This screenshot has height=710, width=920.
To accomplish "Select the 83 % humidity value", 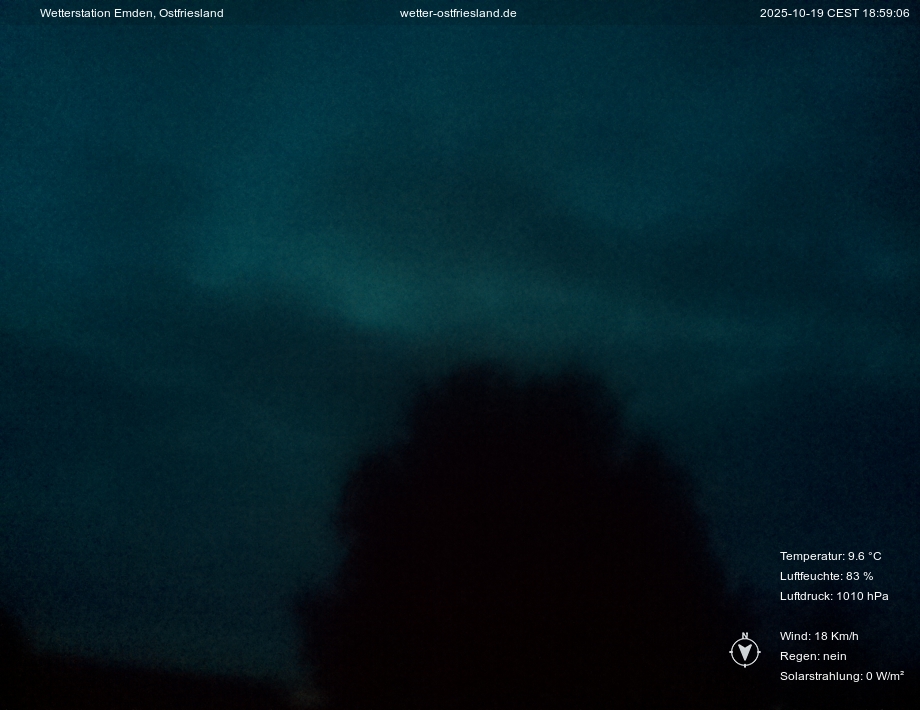I will (x=860, y=576).
